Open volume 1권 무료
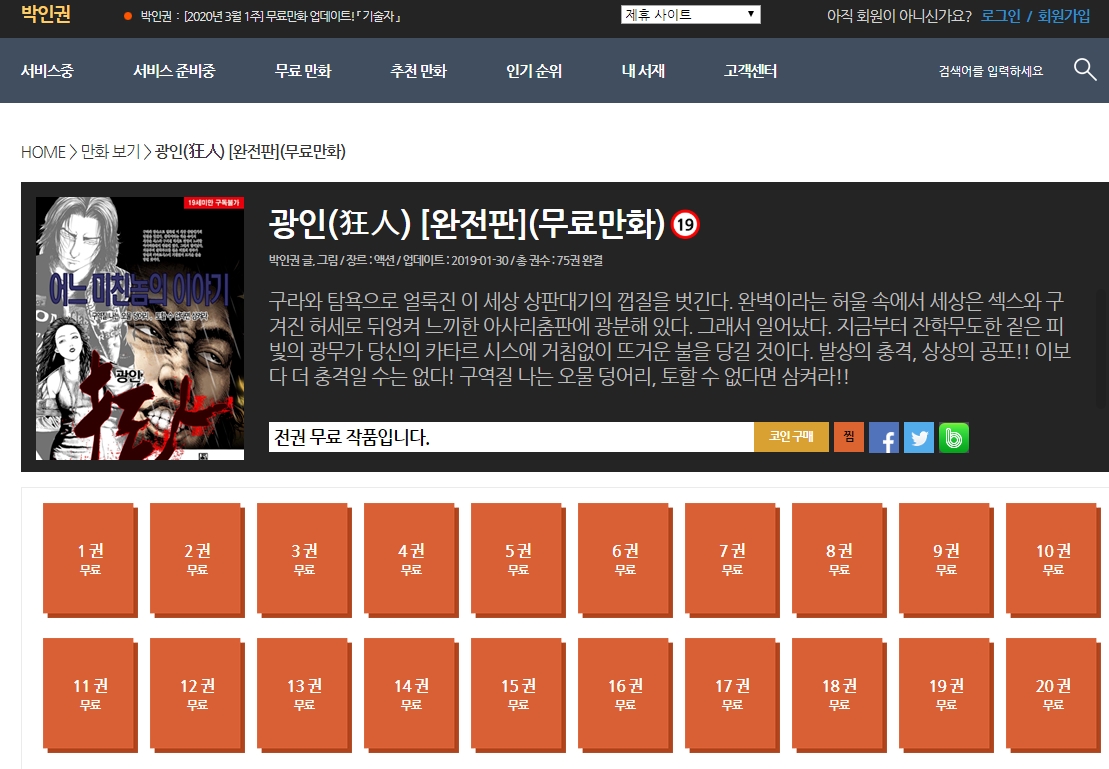Image resolution: width=1109 pixels, height=769 pixels. tap(90, 559)
